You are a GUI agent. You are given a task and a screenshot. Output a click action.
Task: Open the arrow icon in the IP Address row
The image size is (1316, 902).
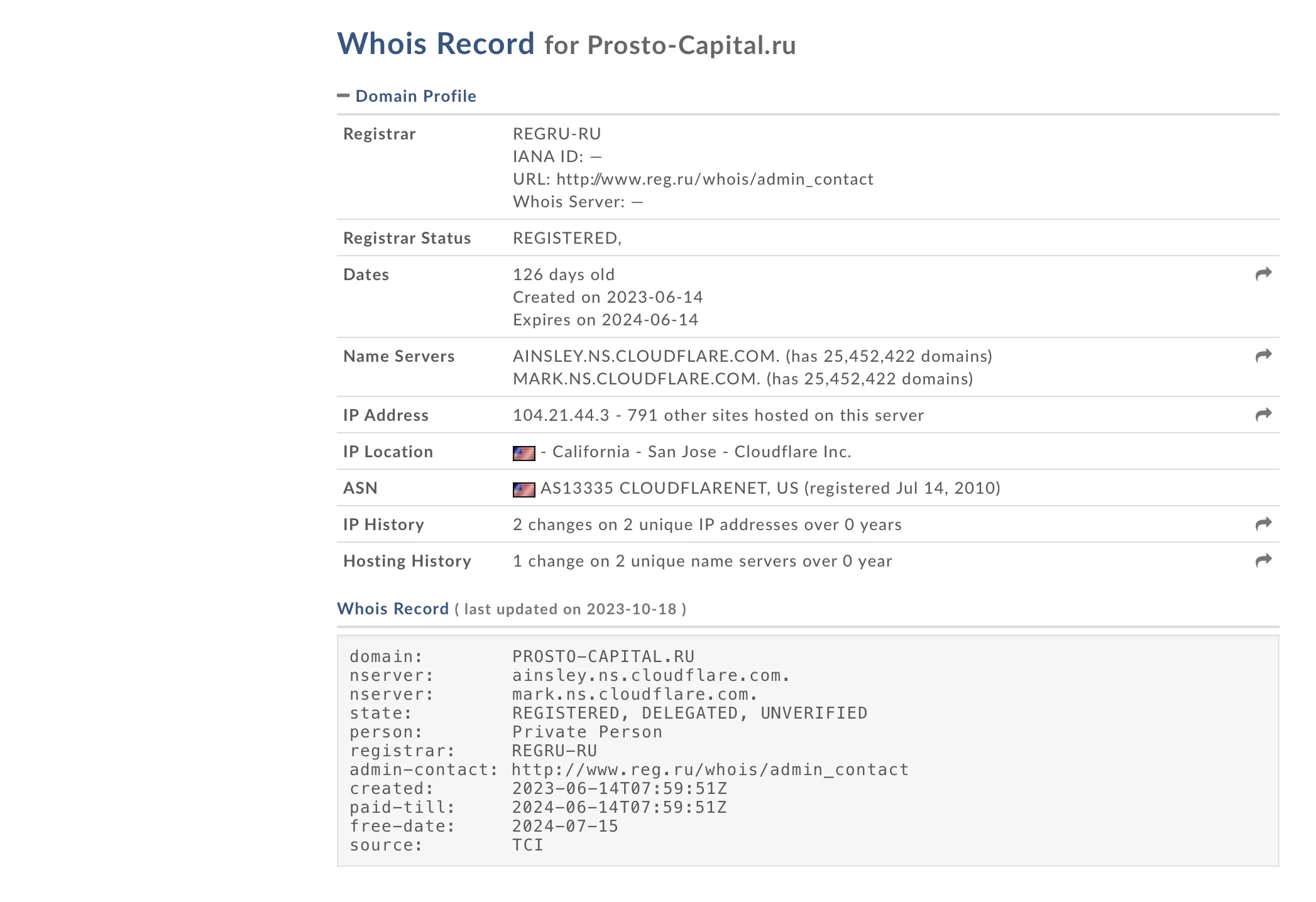[1263, 415]
